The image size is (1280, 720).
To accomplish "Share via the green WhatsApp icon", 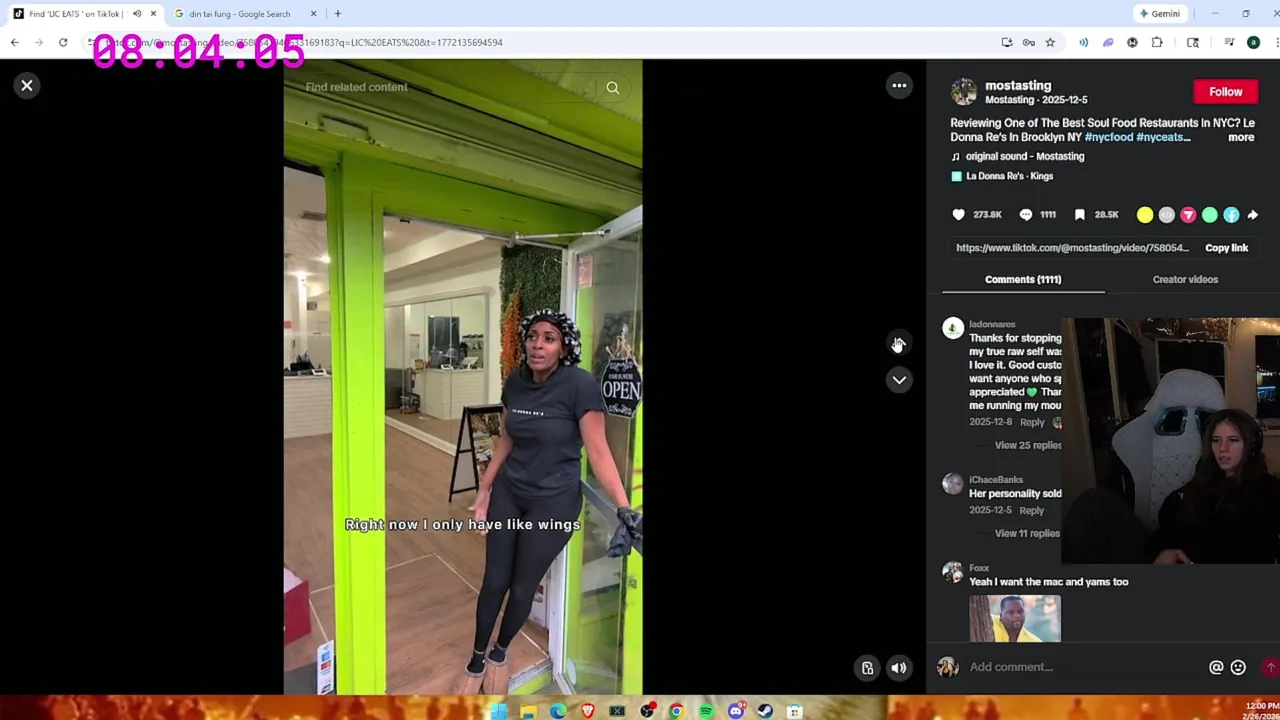I will (1210, 215).
